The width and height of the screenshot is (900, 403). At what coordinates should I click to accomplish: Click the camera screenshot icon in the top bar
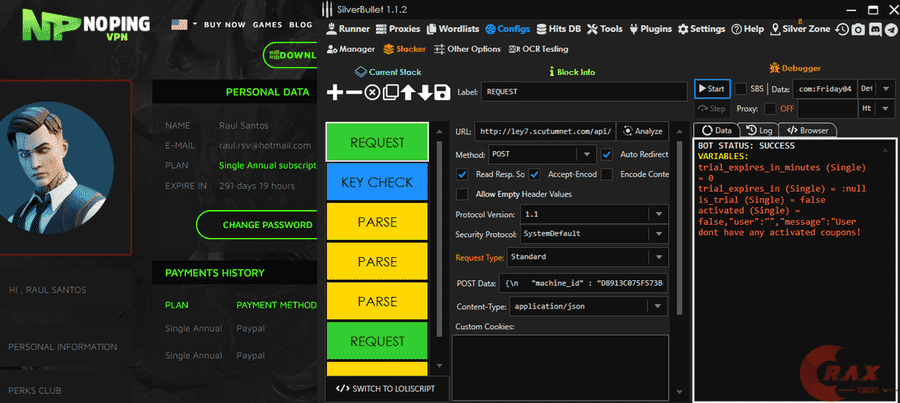[859, 30]
